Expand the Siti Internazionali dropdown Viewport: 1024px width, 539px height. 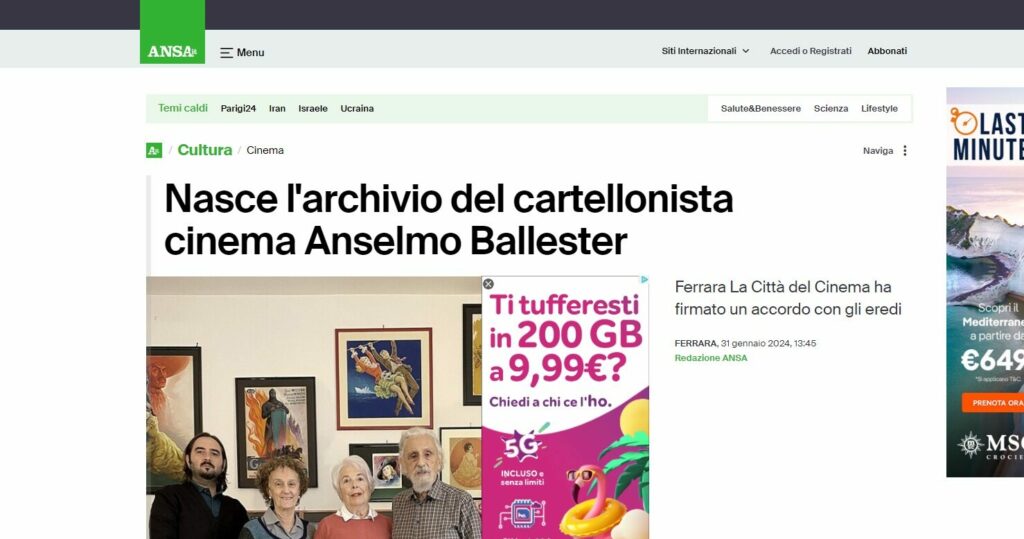pyautogui.click(x=705, y=51)
